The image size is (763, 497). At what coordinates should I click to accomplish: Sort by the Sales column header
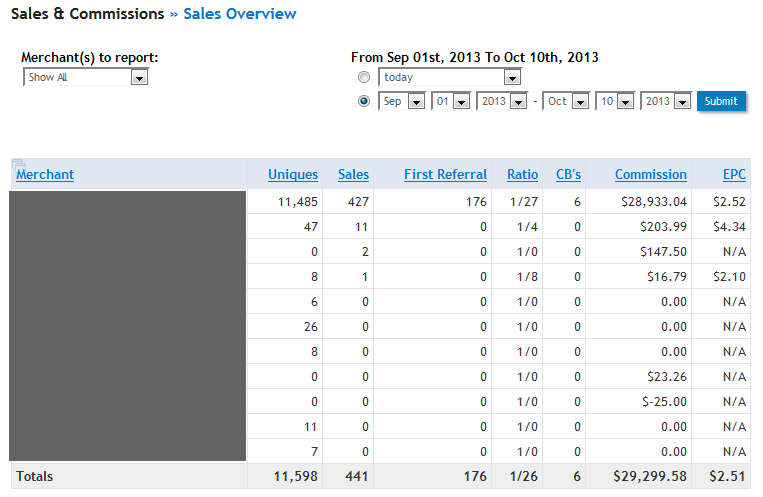353,174
